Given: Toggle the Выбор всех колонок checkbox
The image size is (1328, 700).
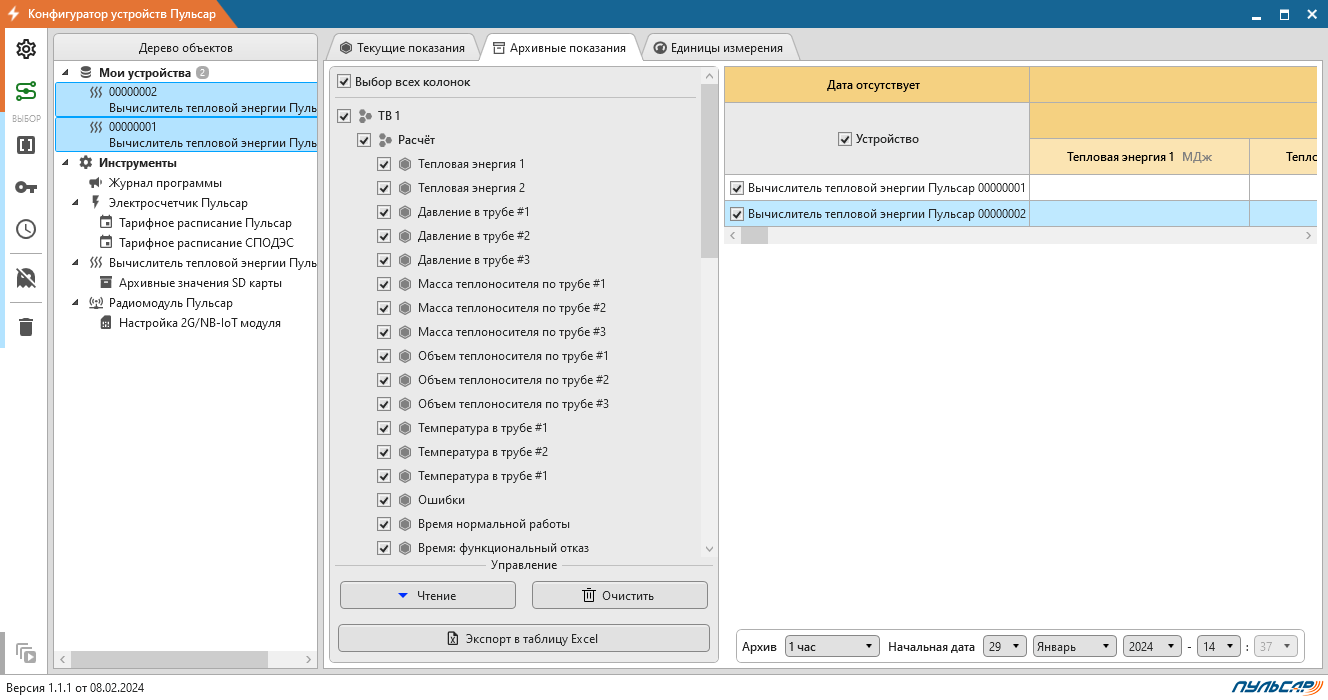Looking at the screenshot, I should (344, 82).
